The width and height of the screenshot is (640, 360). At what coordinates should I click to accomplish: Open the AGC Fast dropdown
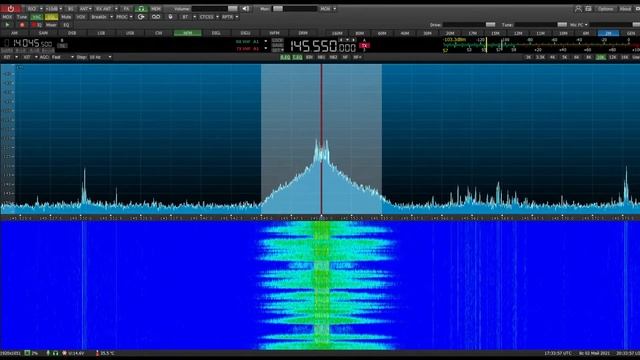pos(62,57)
